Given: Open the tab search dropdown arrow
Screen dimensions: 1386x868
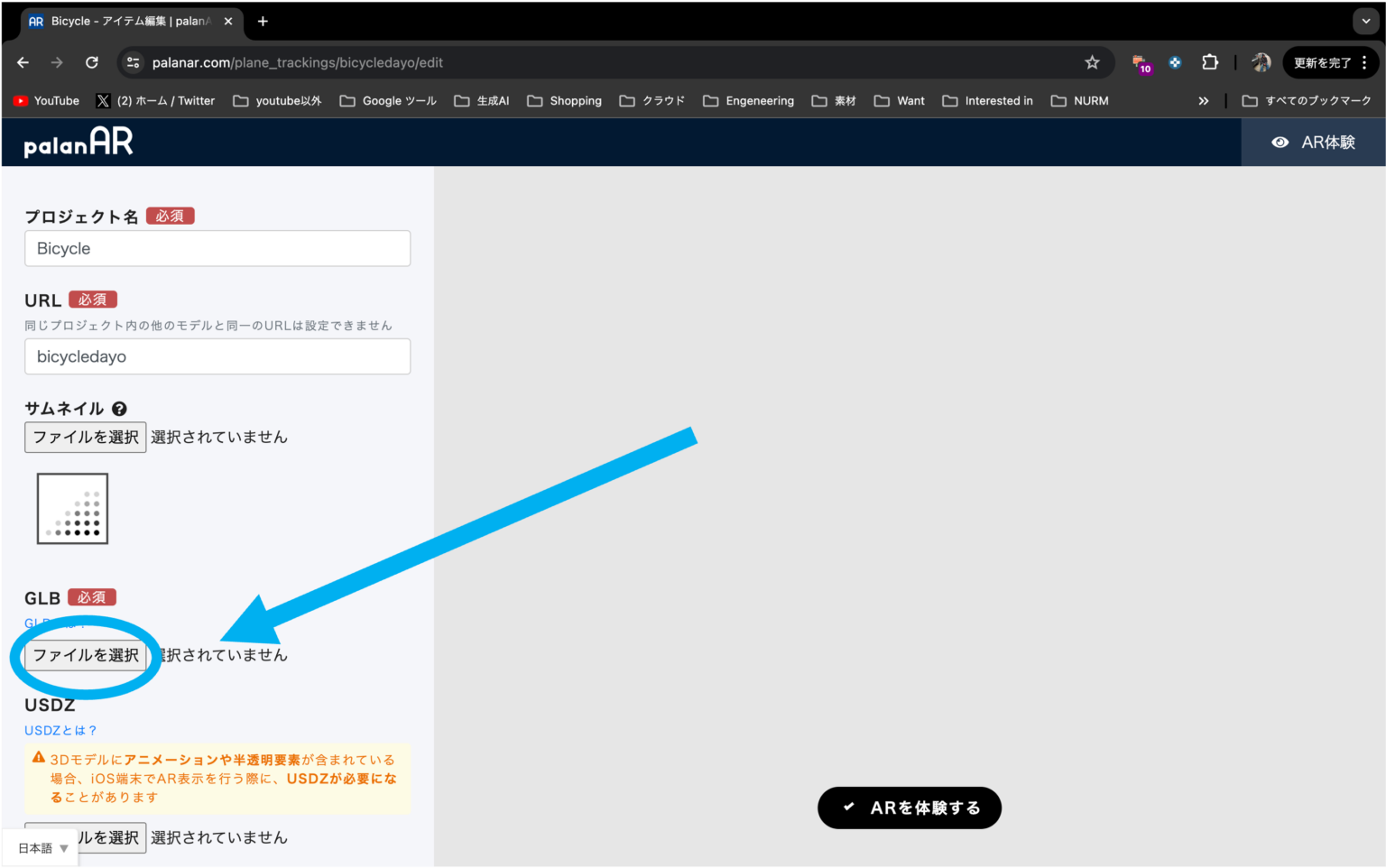Looking at the screenshot, I should tap(1365, 21).
